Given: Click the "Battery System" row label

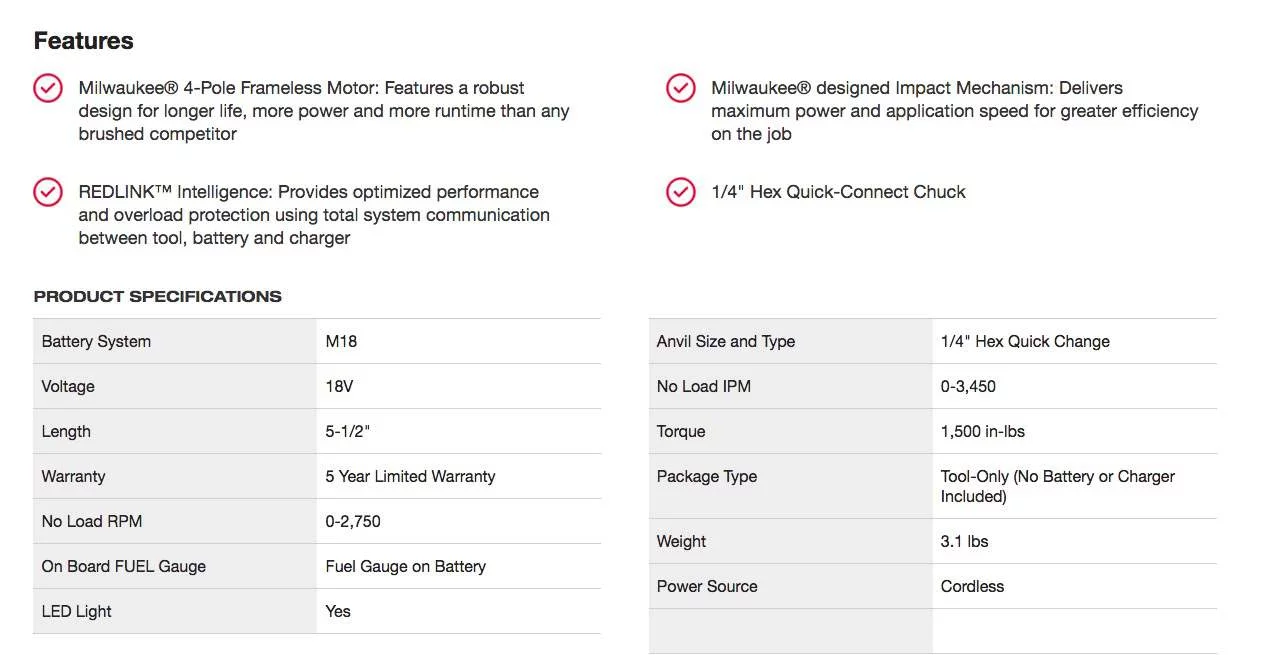Looking at the screenshot, I should (96, 341).
